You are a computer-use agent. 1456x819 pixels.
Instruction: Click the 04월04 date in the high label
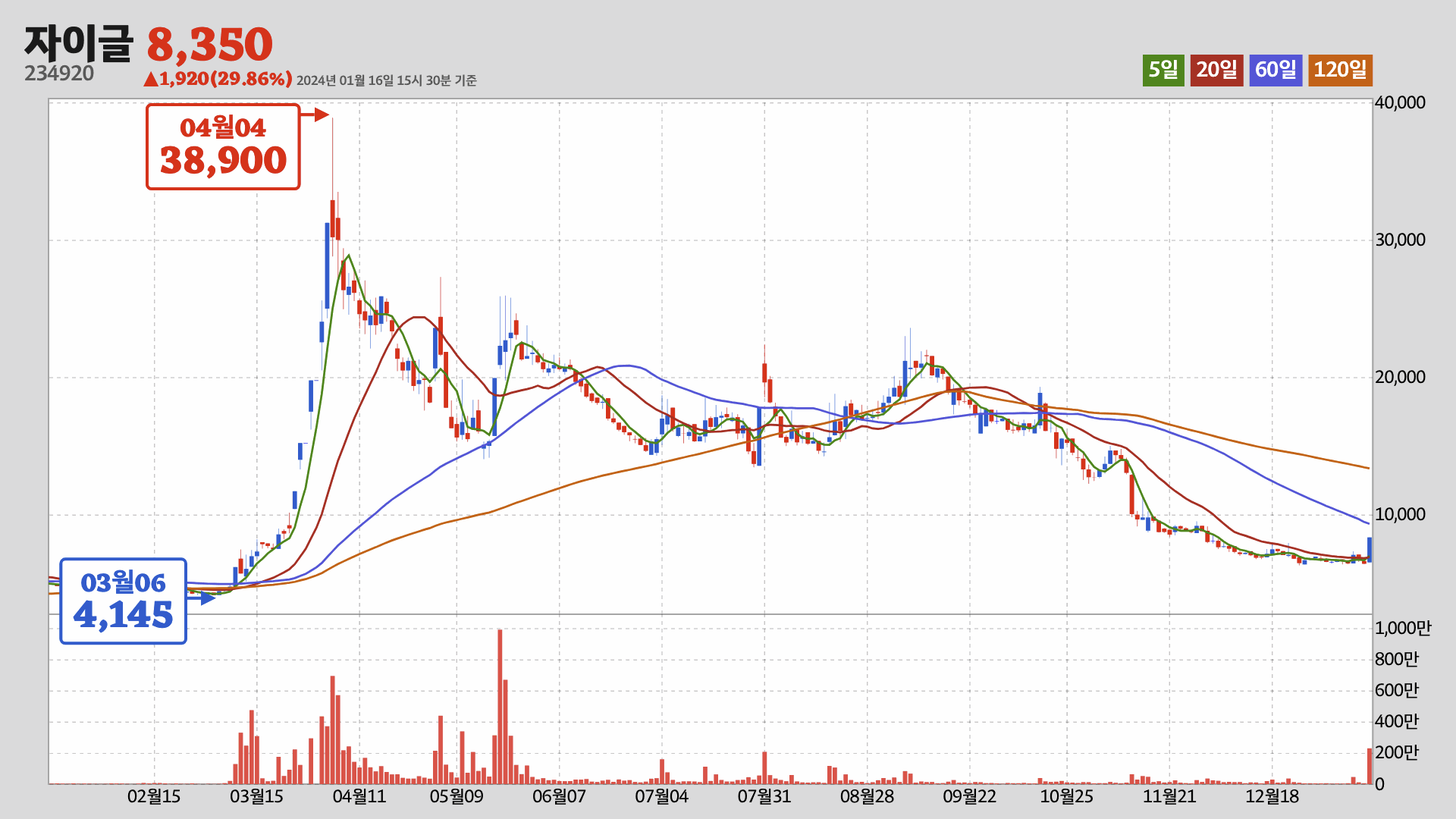tap(223, 128)
